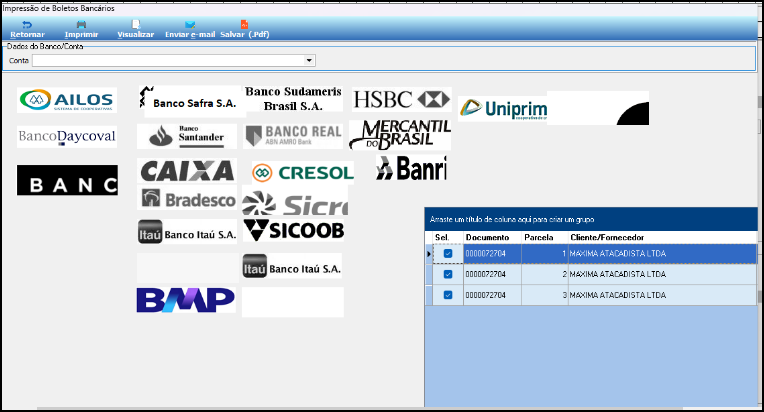764x412 pixels.
Task: Click document 0000072704 in parcela 3 row
Action: (485, 295)
